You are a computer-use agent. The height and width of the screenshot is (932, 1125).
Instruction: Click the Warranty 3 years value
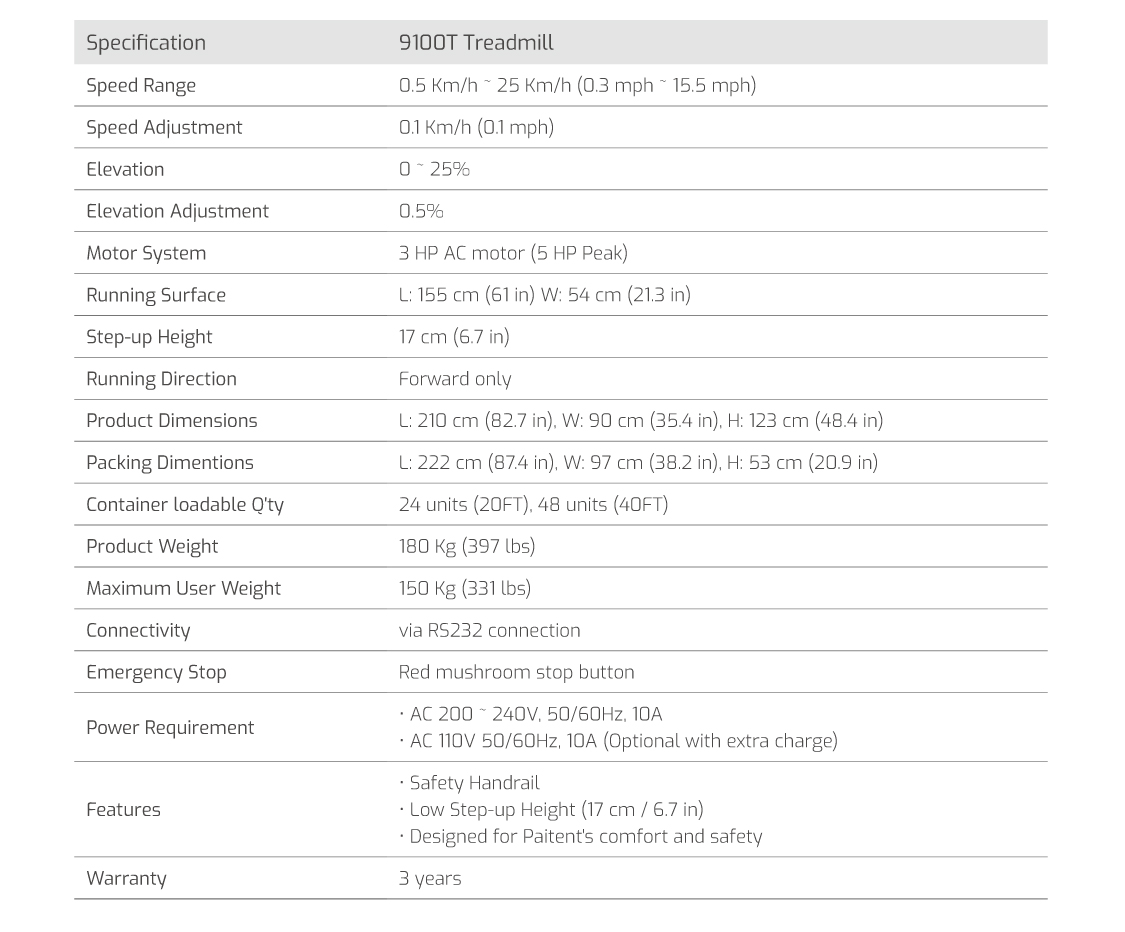click(430, 879)
